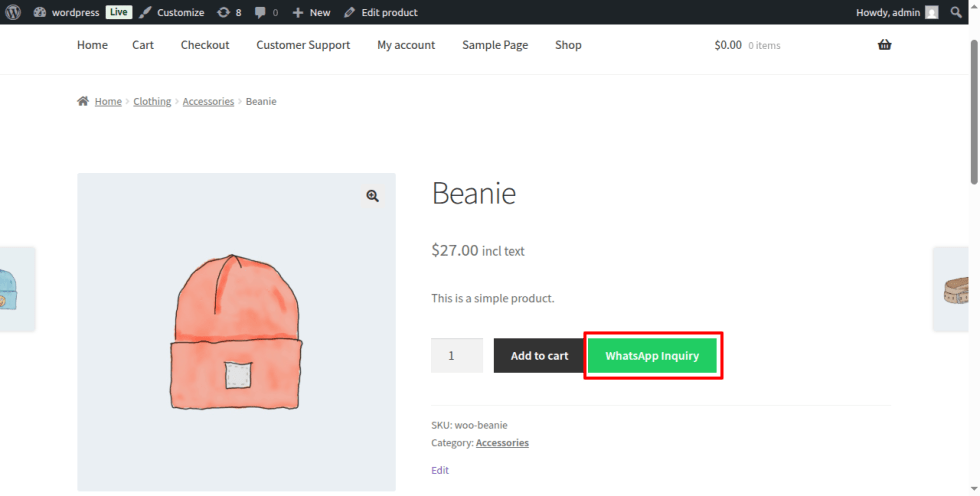Go to the Customer Support menu item
This screenshot has width=980, height=496.
pyautogui.click(x=303, y=45)
